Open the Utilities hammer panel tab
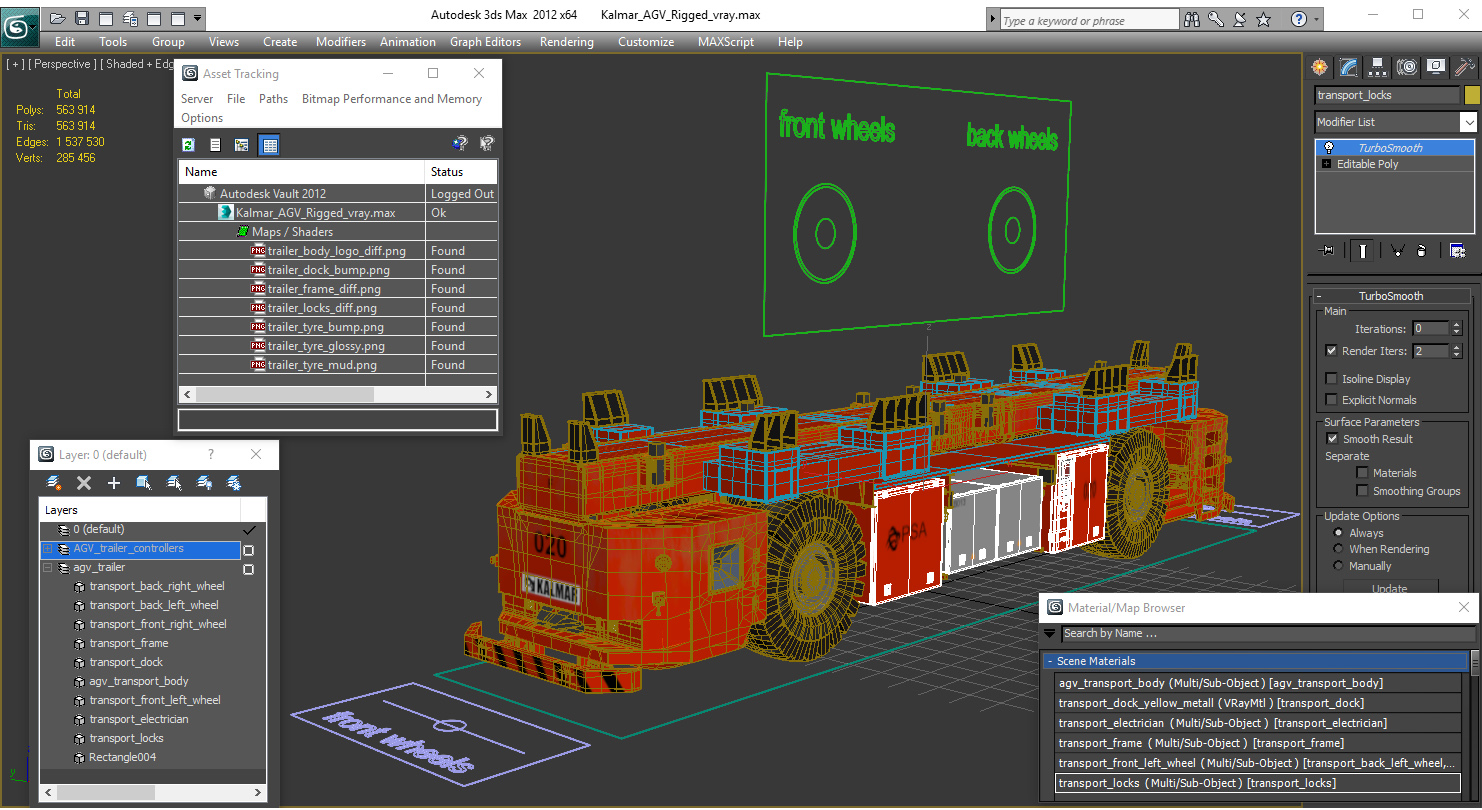1482x810 pixels. coord(1465,67)
